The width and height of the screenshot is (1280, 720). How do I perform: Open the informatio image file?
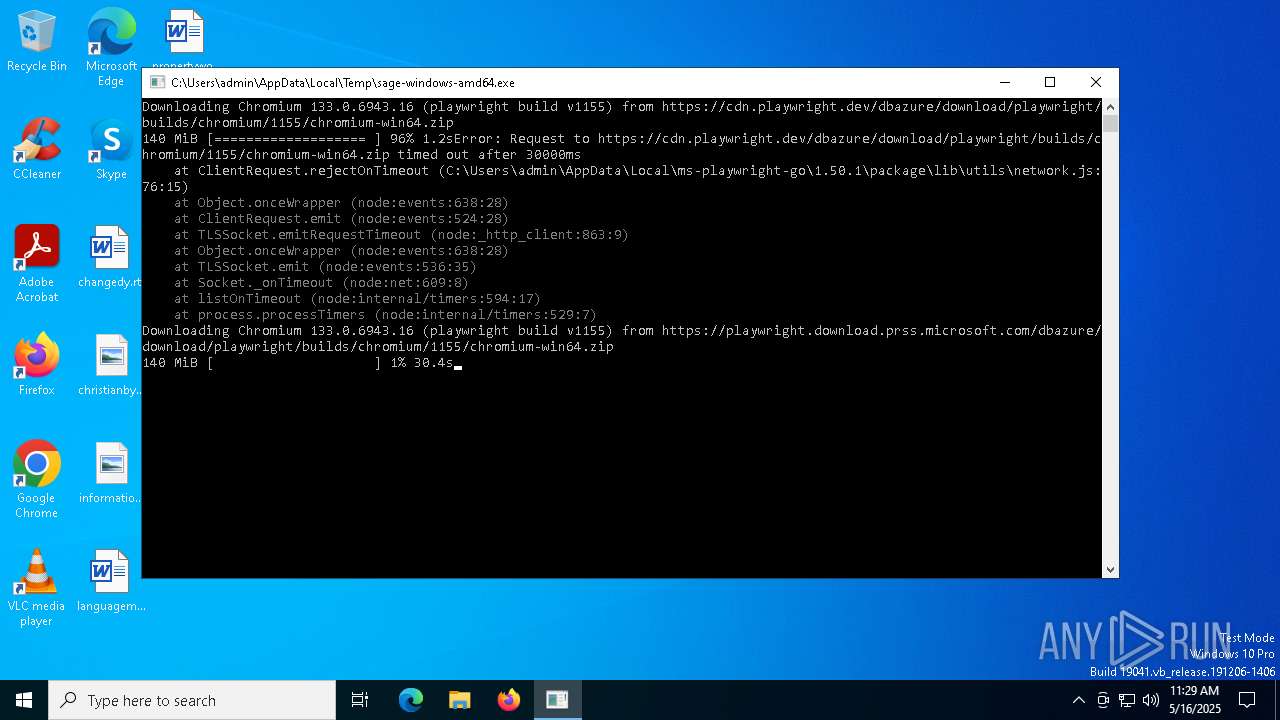coord(110,473)
